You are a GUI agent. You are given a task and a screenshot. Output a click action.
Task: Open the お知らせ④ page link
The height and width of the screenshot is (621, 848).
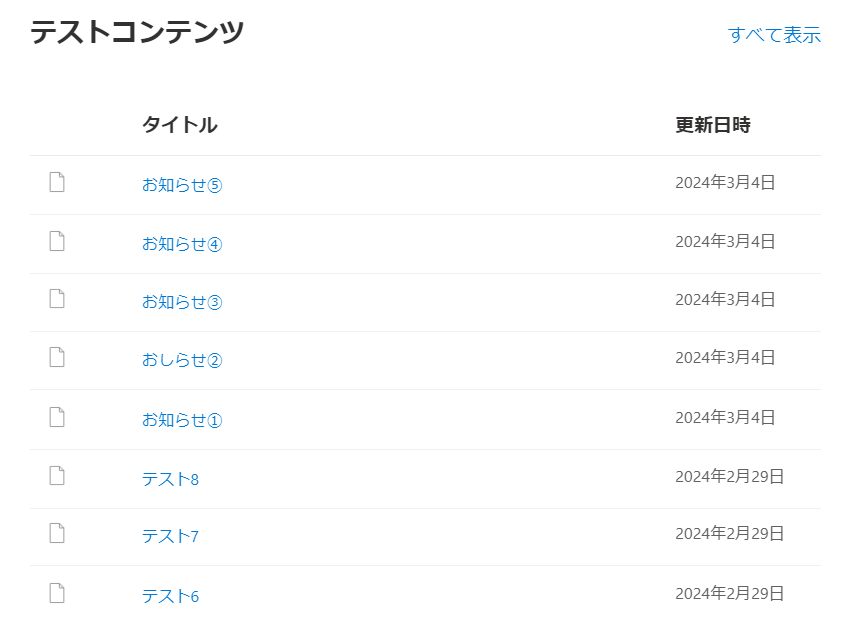tap(182, 244)
